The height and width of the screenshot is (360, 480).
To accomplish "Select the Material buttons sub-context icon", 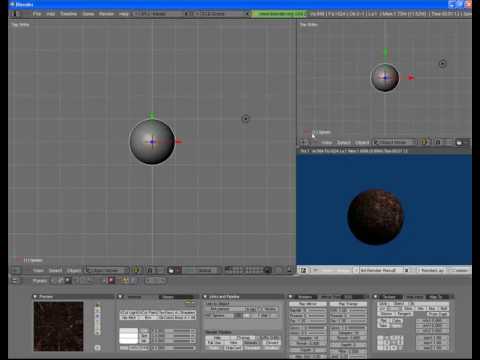I will pyautogui.click(x=111, y=281).
